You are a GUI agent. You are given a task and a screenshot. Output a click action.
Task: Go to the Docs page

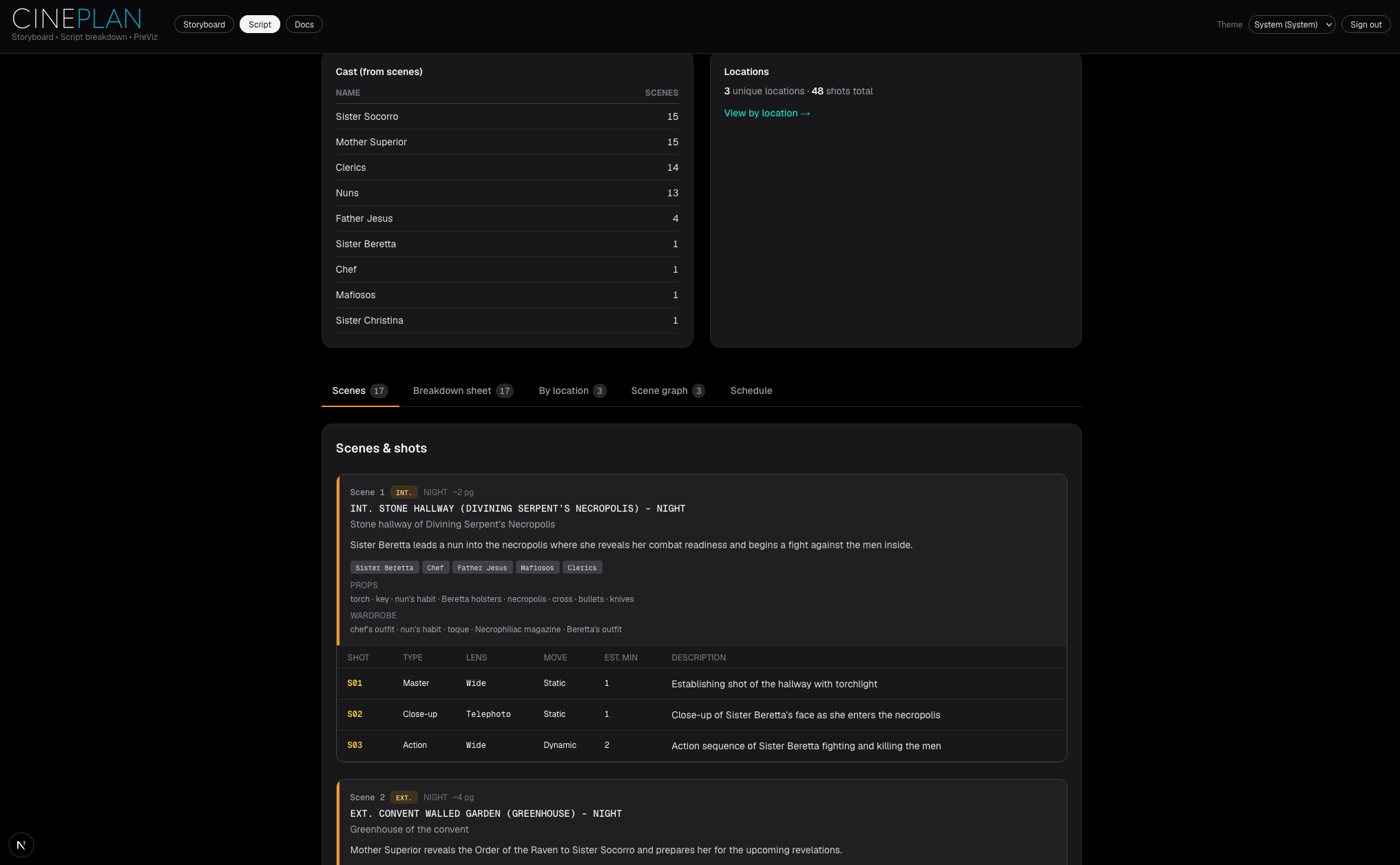[x=304, y=24]
